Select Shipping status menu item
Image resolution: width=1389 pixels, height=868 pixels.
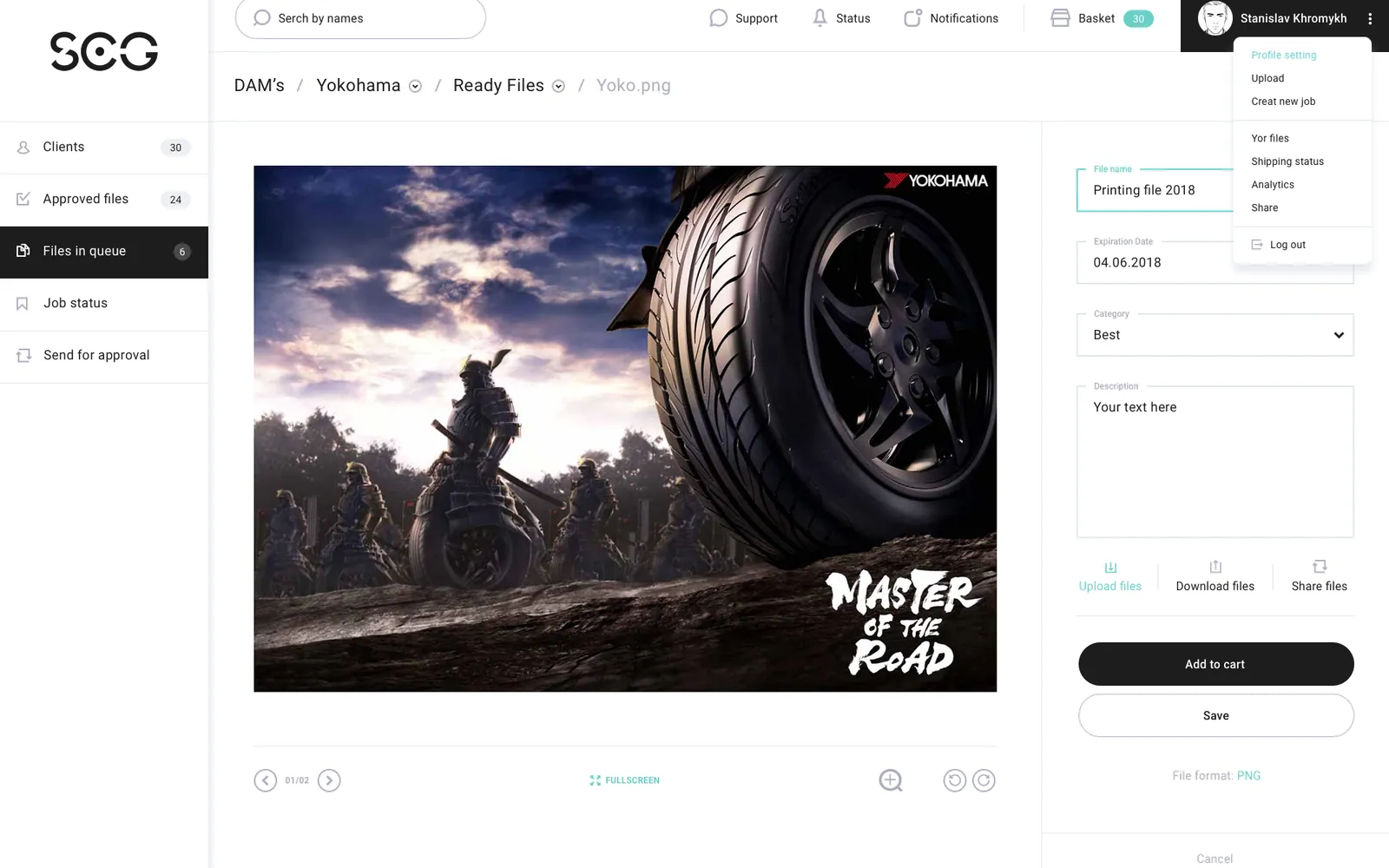[1287, 161]
